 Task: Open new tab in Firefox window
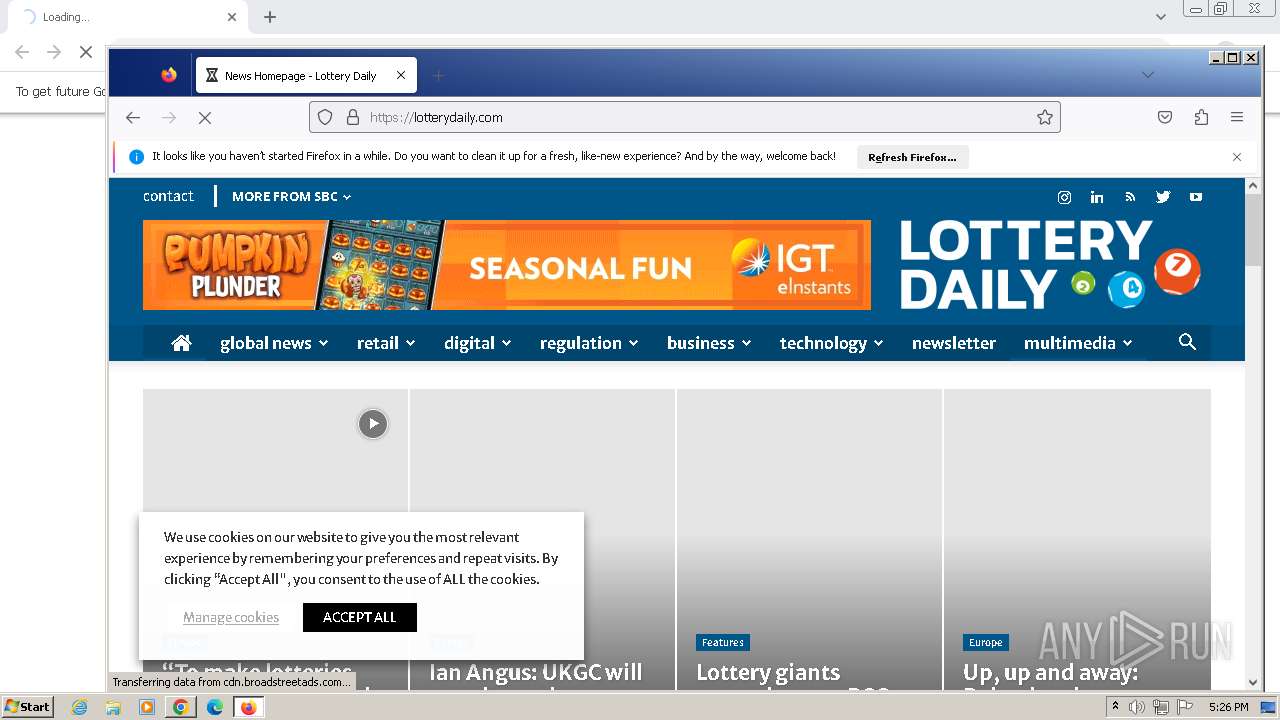[438, 75]
